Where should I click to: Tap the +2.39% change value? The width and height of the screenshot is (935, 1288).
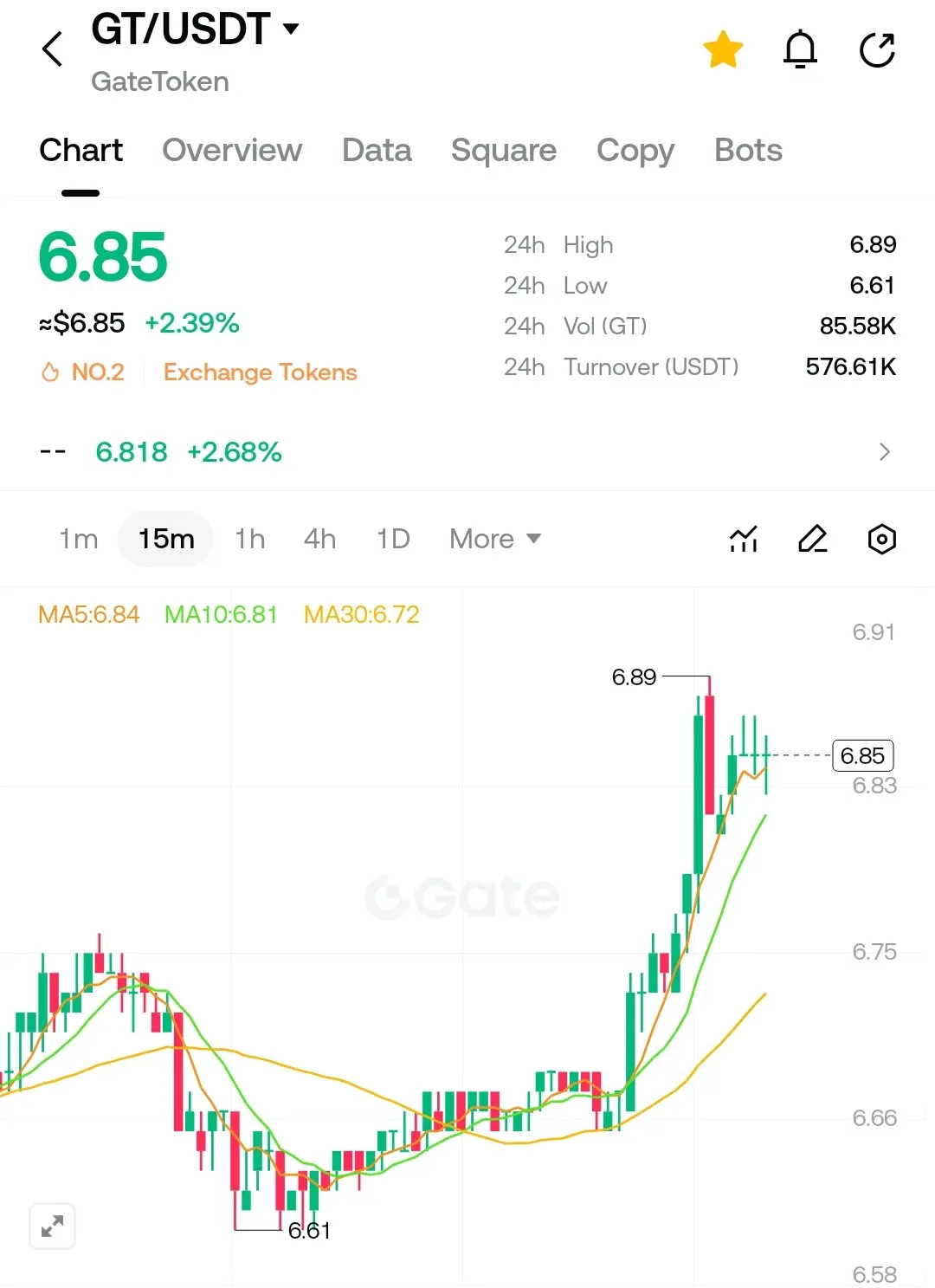click(x=192, y=323)
